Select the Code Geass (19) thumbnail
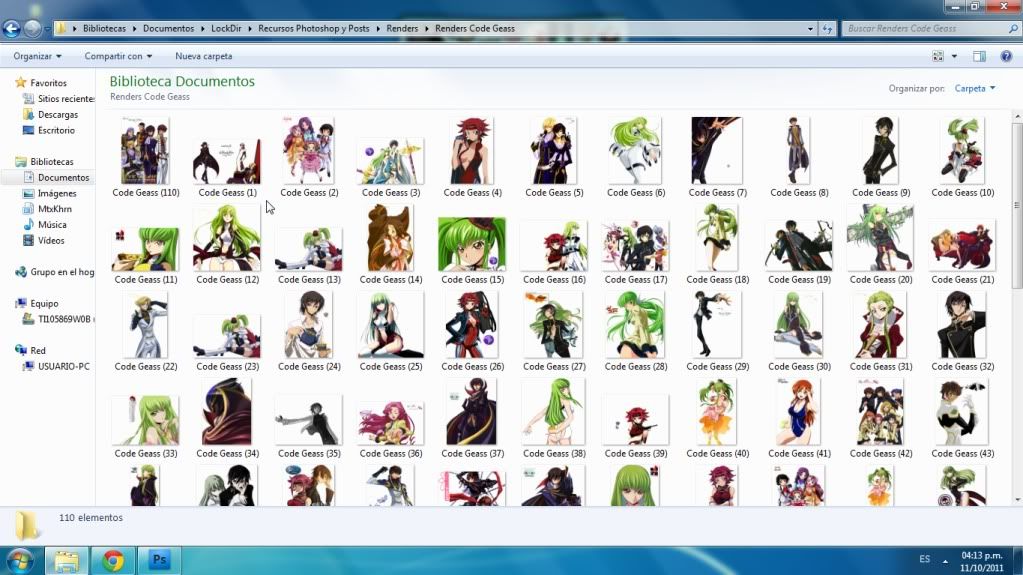Viewport: 1023px width, 575px height. [799, 245]
